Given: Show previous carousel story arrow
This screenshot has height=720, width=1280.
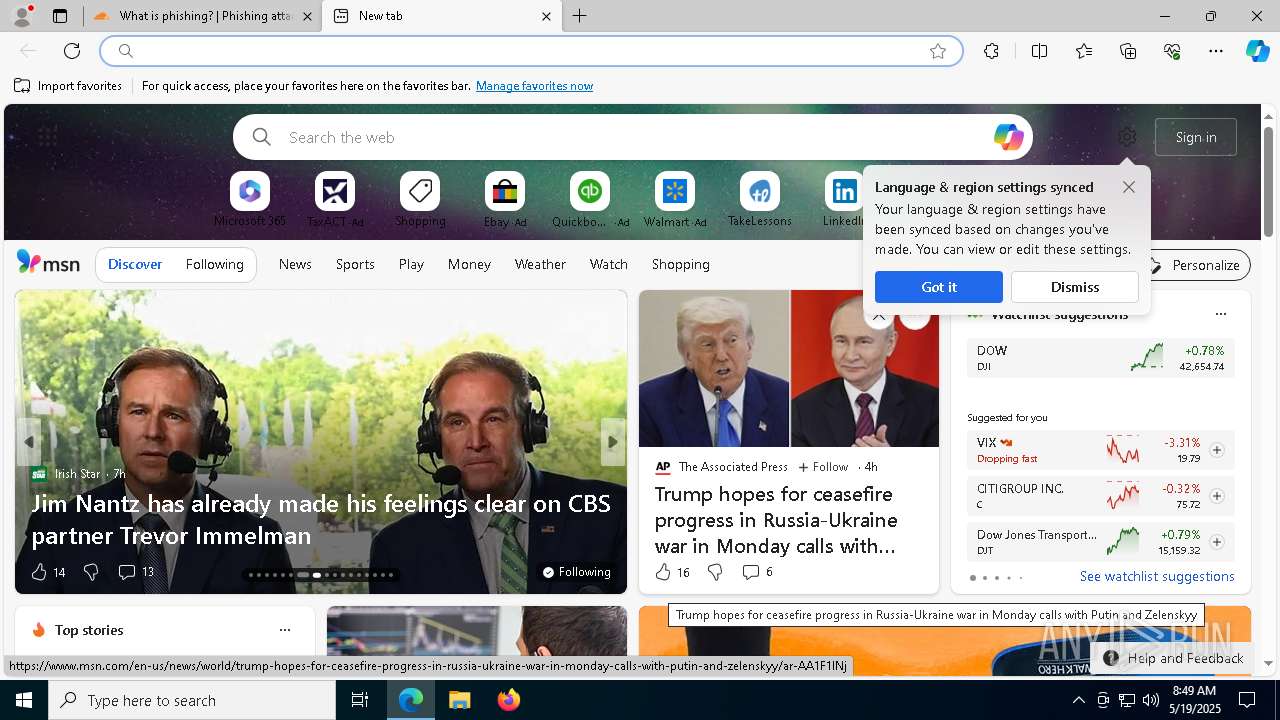Looking at the screenshot, I should [x=29, y=441].
